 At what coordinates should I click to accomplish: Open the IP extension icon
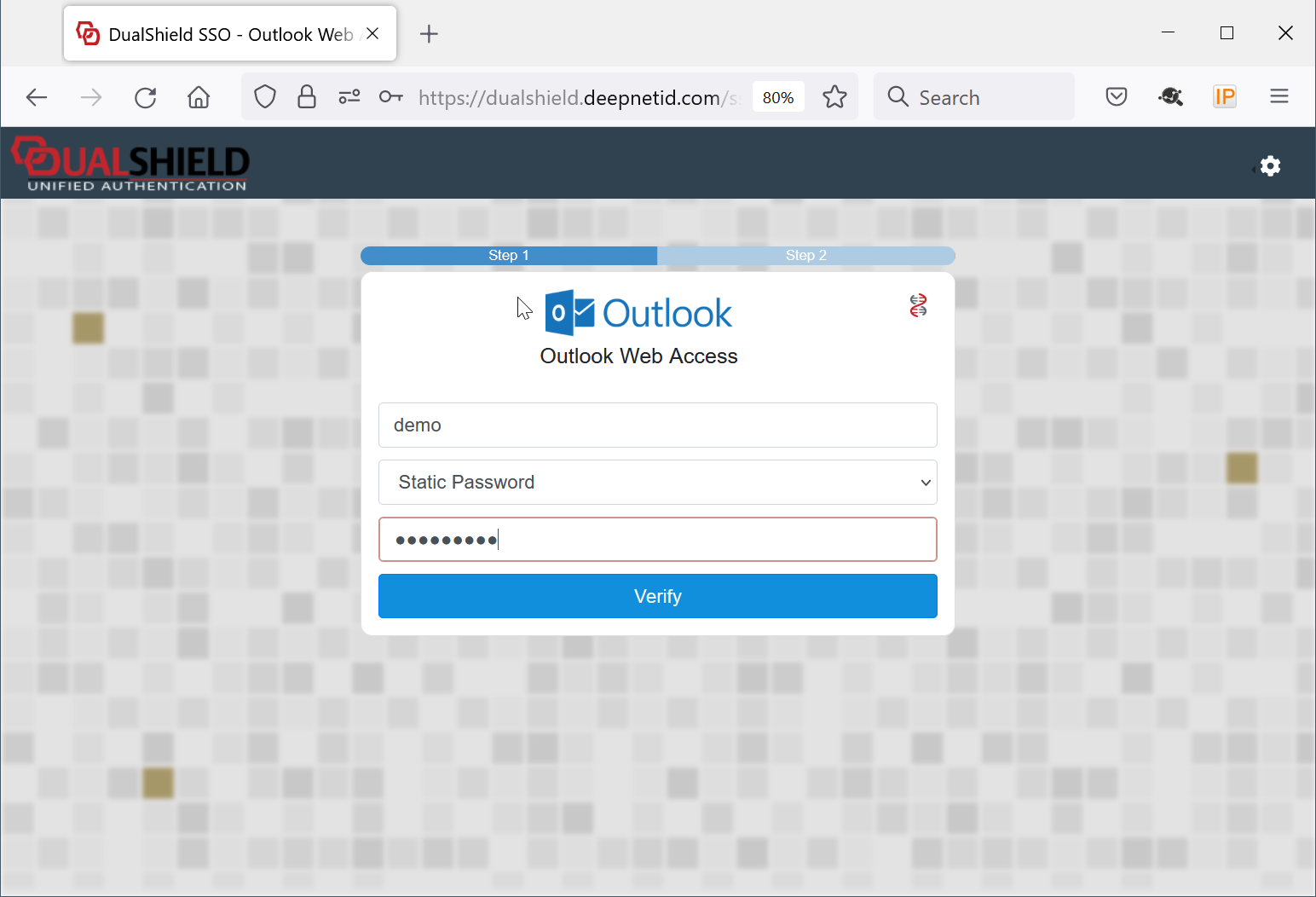[x=1225, y=97]
